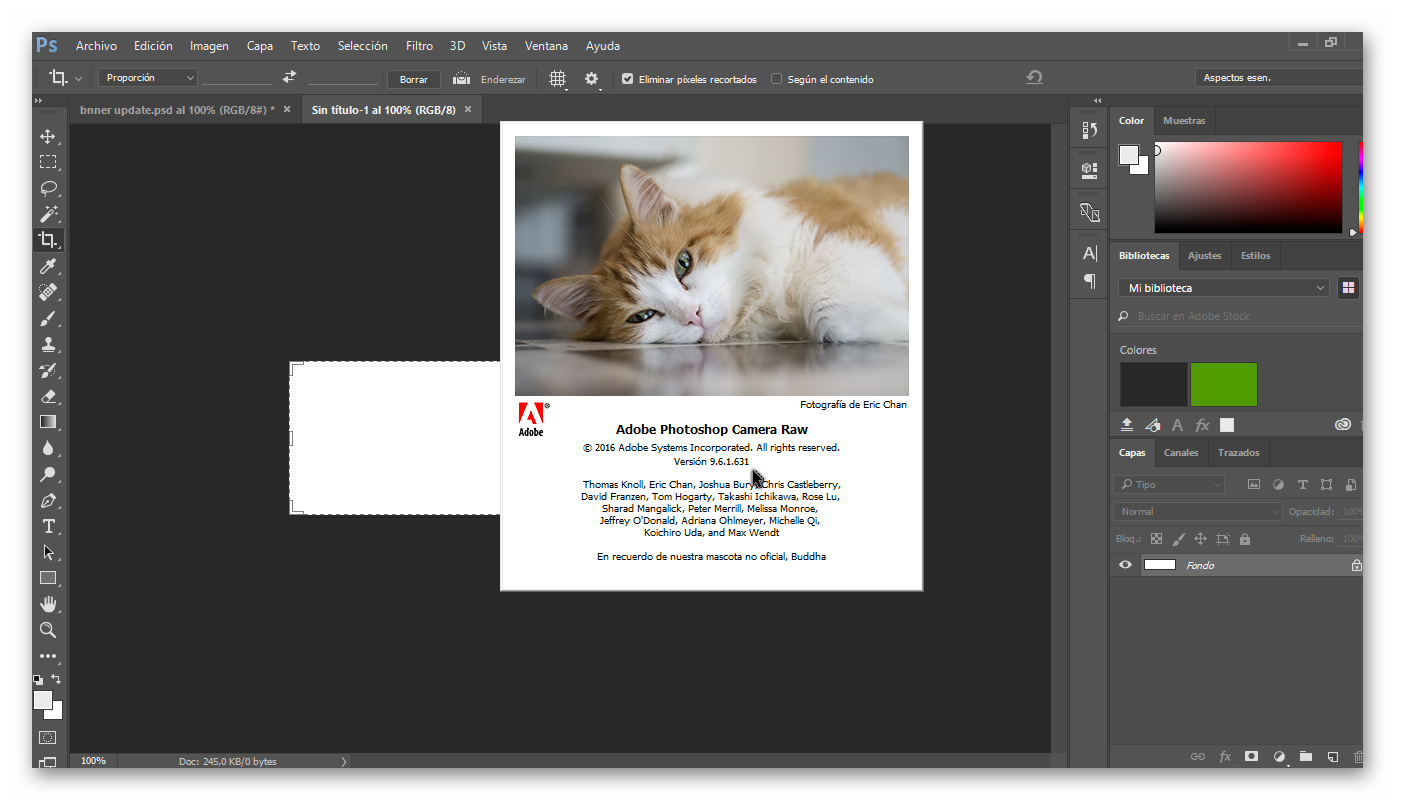Open Aspectos esen. workspace dropdown

(x=1279, y=77)
